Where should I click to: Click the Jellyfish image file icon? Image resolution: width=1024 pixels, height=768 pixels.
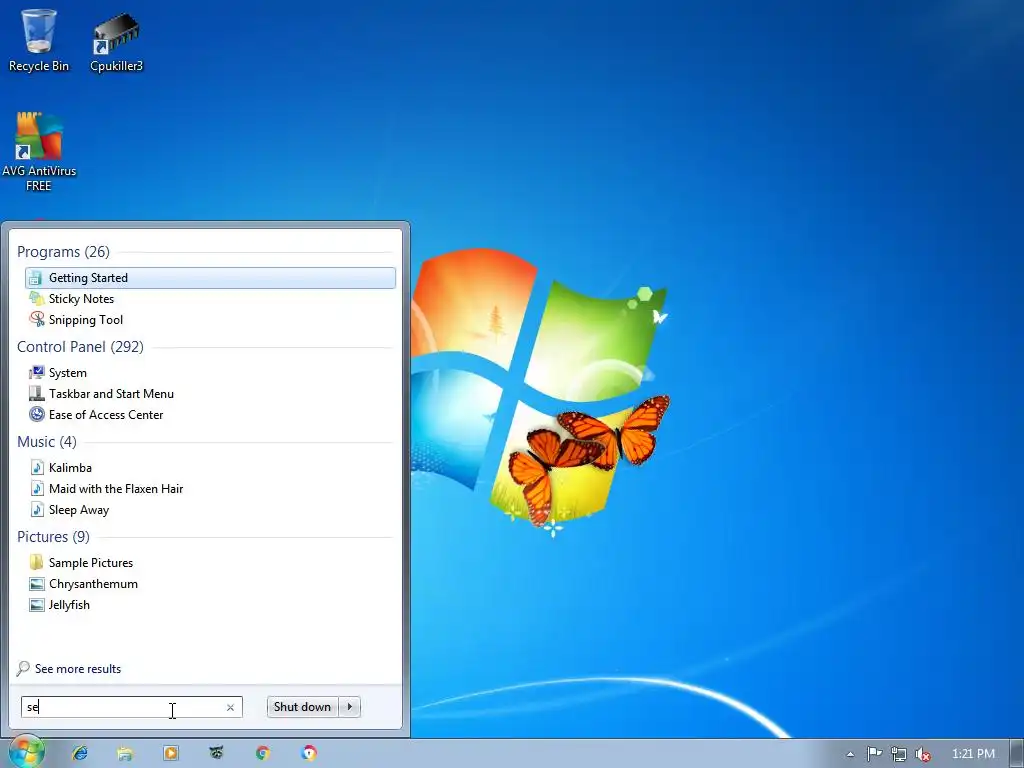(x=37, y=604)
